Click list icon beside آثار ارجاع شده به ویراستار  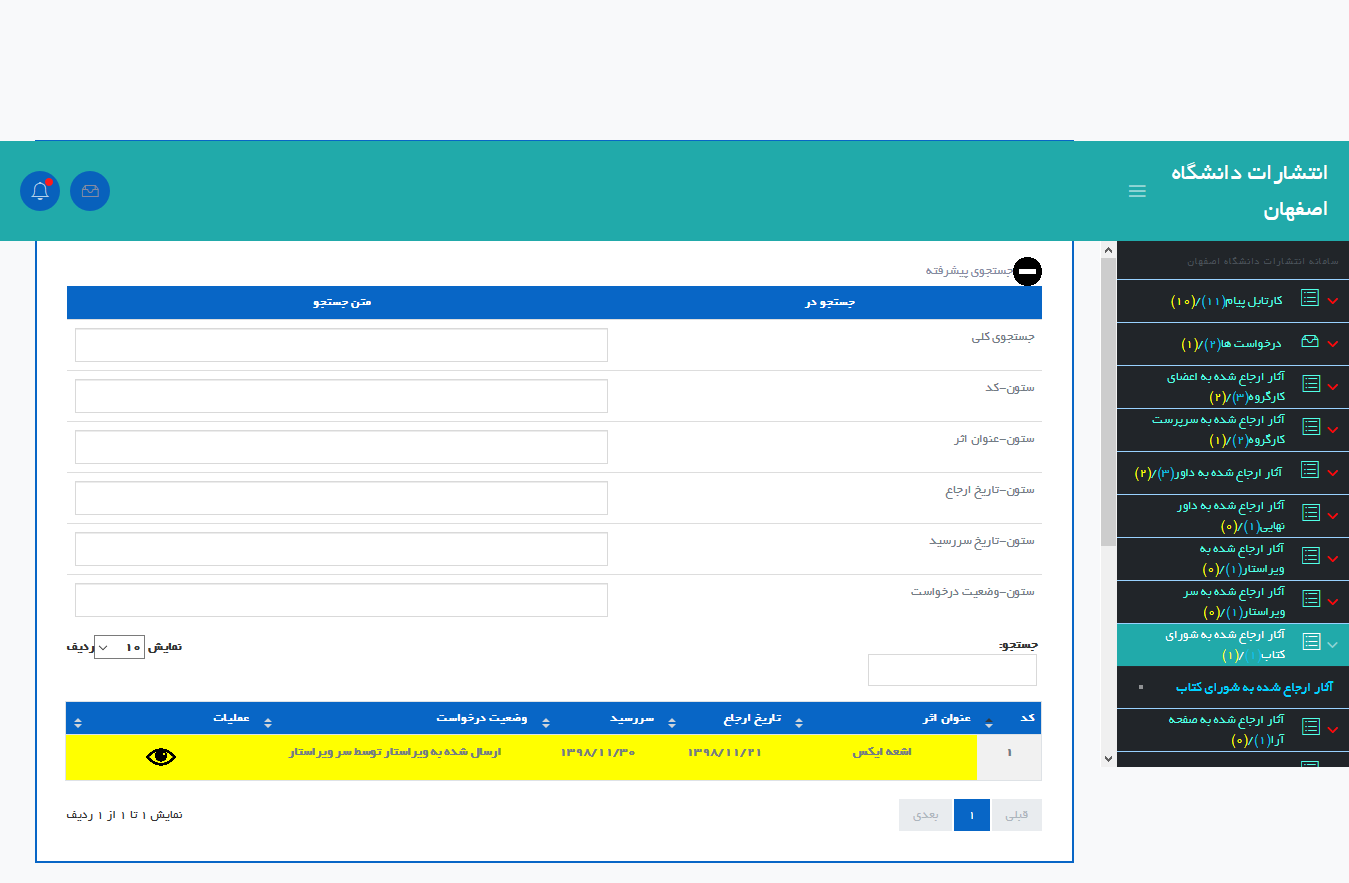[1310, 556]
